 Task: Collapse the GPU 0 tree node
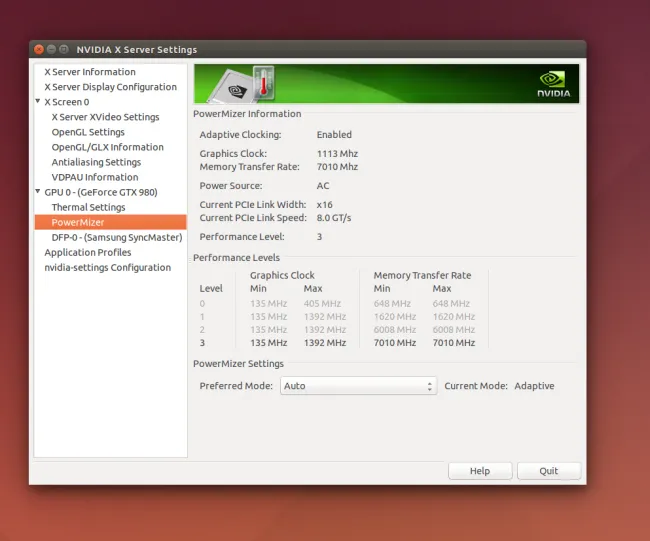coord(38,192)
